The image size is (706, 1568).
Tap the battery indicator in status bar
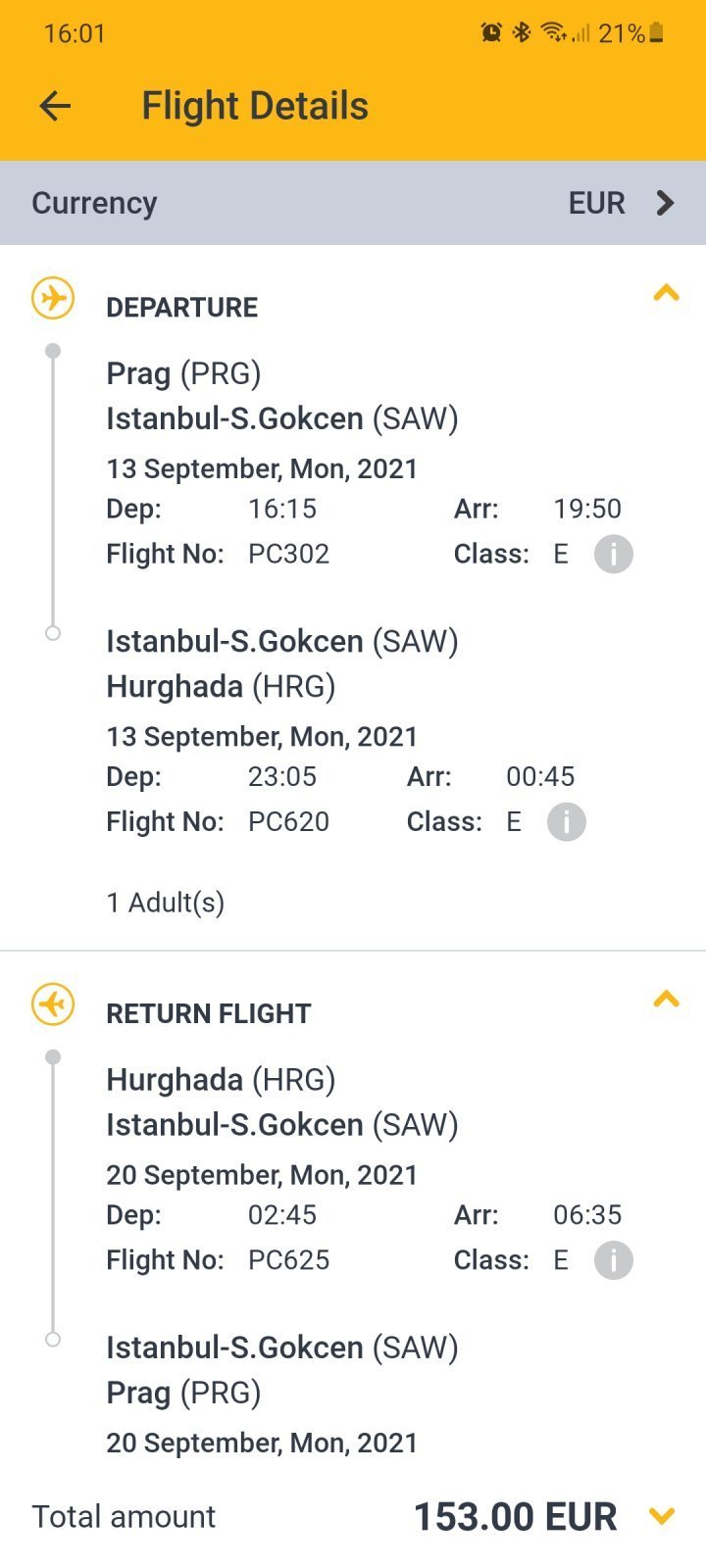point(656,33)
